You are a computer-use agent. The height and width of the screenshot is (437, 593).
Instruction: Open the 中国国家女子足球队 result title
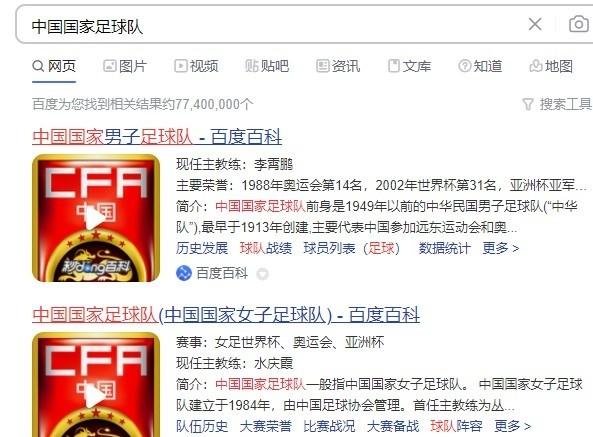tap(226, 315)
